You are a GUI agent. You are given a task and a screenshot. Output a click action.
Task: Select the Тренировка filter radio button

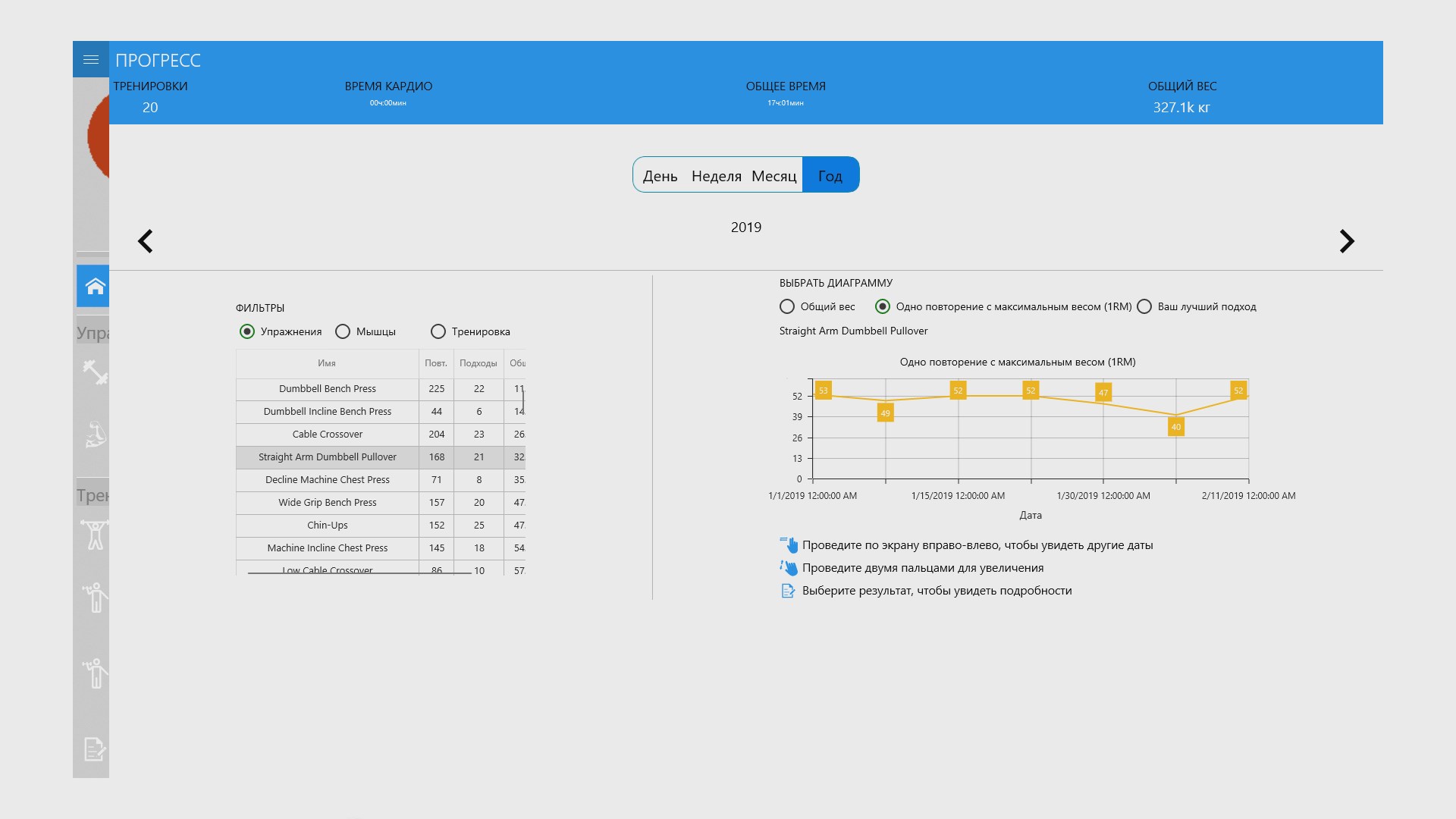[x=438, y=331]
